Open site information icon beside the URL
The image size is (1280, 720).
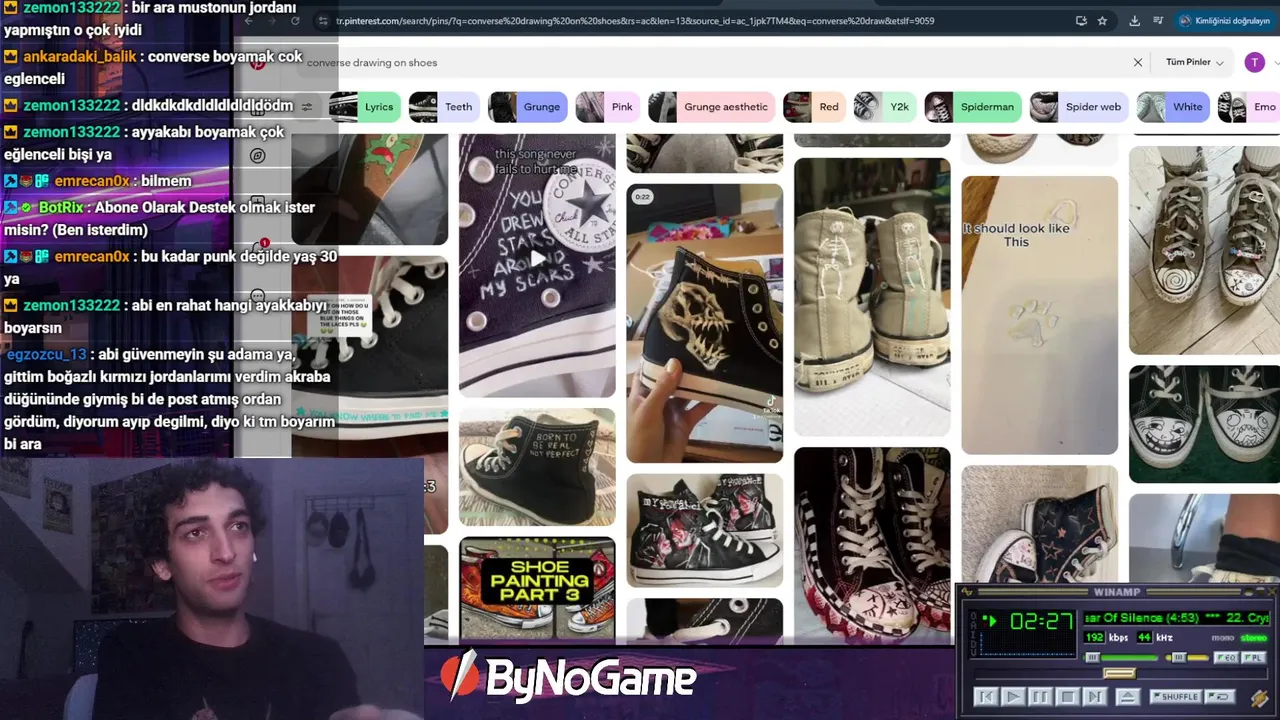(x=323, y=21)
